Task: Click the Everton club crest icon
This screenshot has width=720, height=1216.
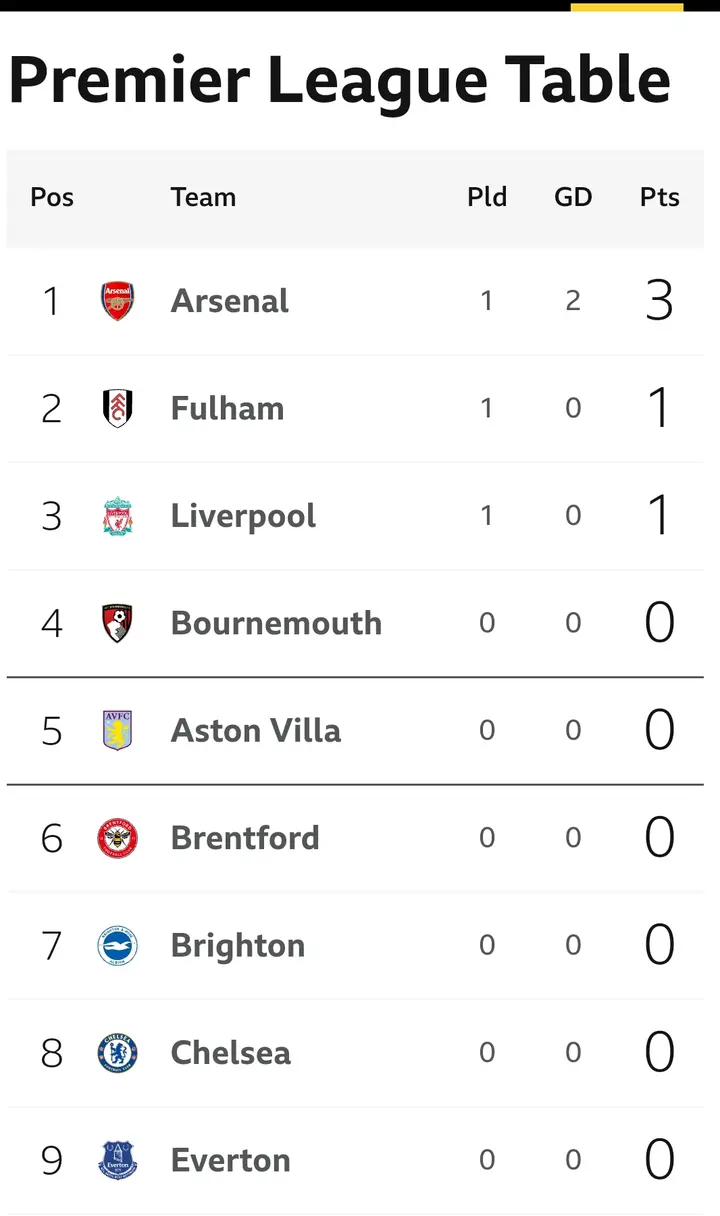Action: (x=118, y=1161)
